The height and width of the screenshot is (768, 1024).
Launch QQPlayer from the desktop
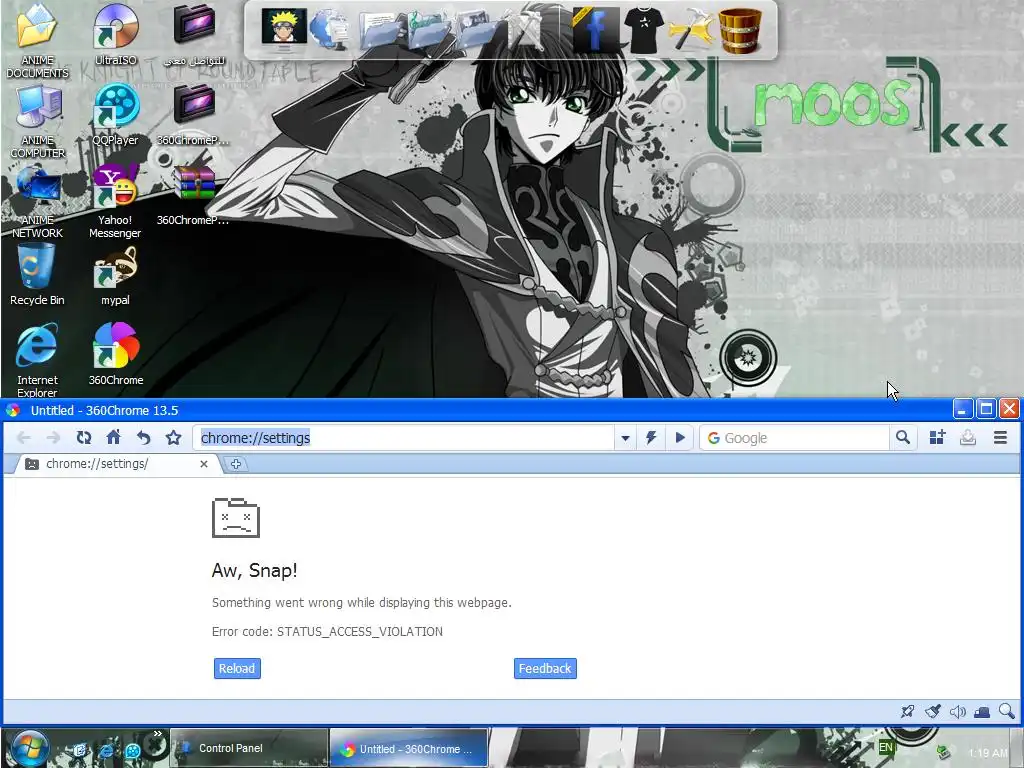tap(116, 115)
